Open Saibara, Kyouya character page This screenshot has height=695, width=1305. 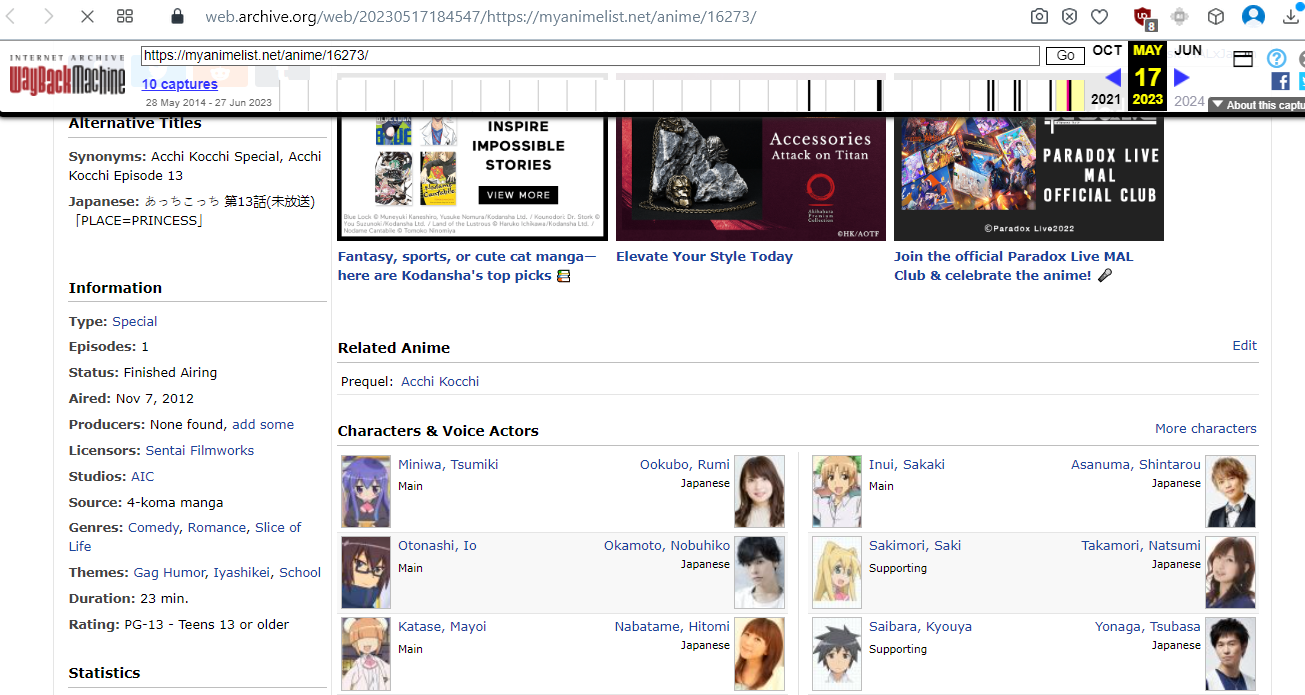click(920, 627)
